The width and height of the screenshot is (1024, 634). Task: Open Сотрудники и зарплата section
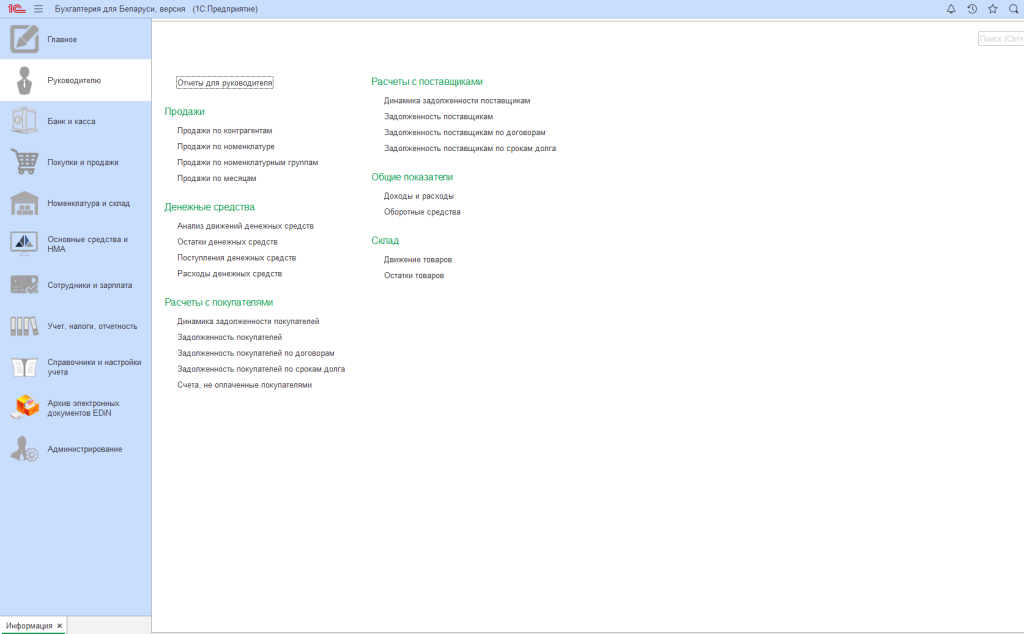[x=89, y=285]
